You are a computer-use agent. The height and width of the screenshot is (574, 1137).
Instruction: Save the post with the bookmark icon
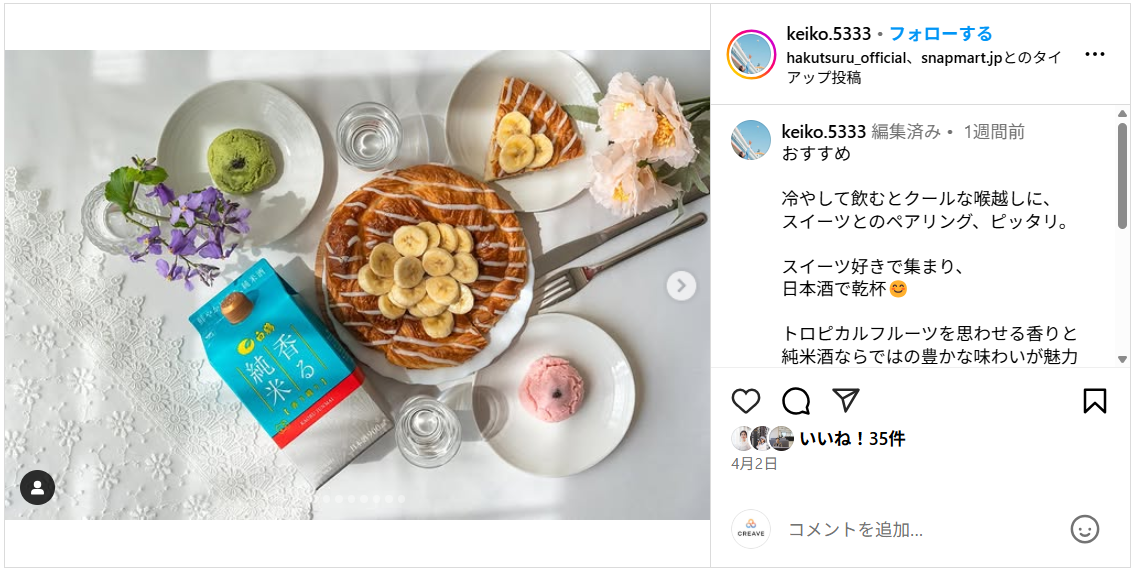click(1094, 401)
